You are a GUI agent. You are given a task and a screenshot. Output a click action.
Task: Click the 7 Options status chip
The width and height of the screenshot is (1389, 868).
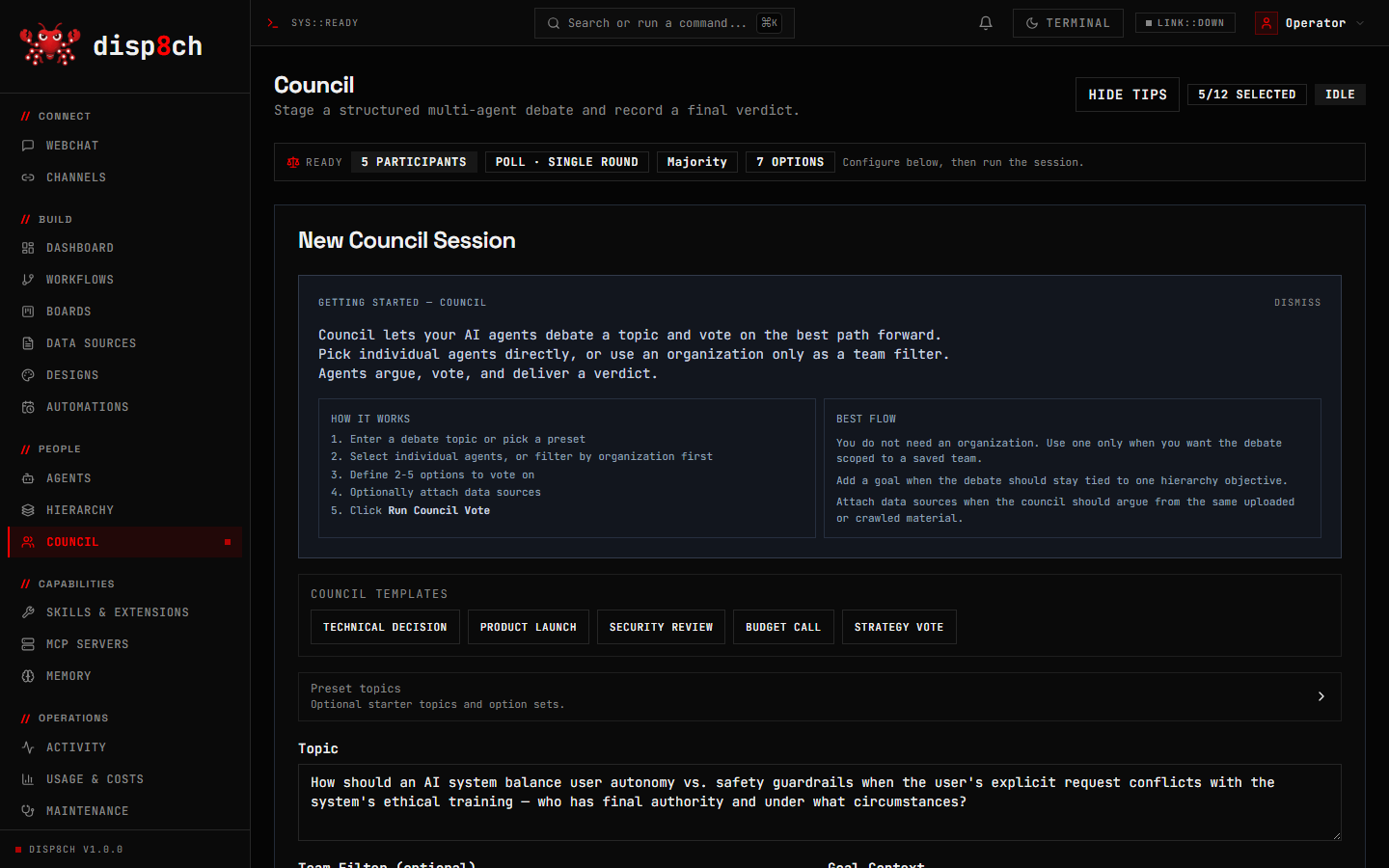click(x=790, y=162)
